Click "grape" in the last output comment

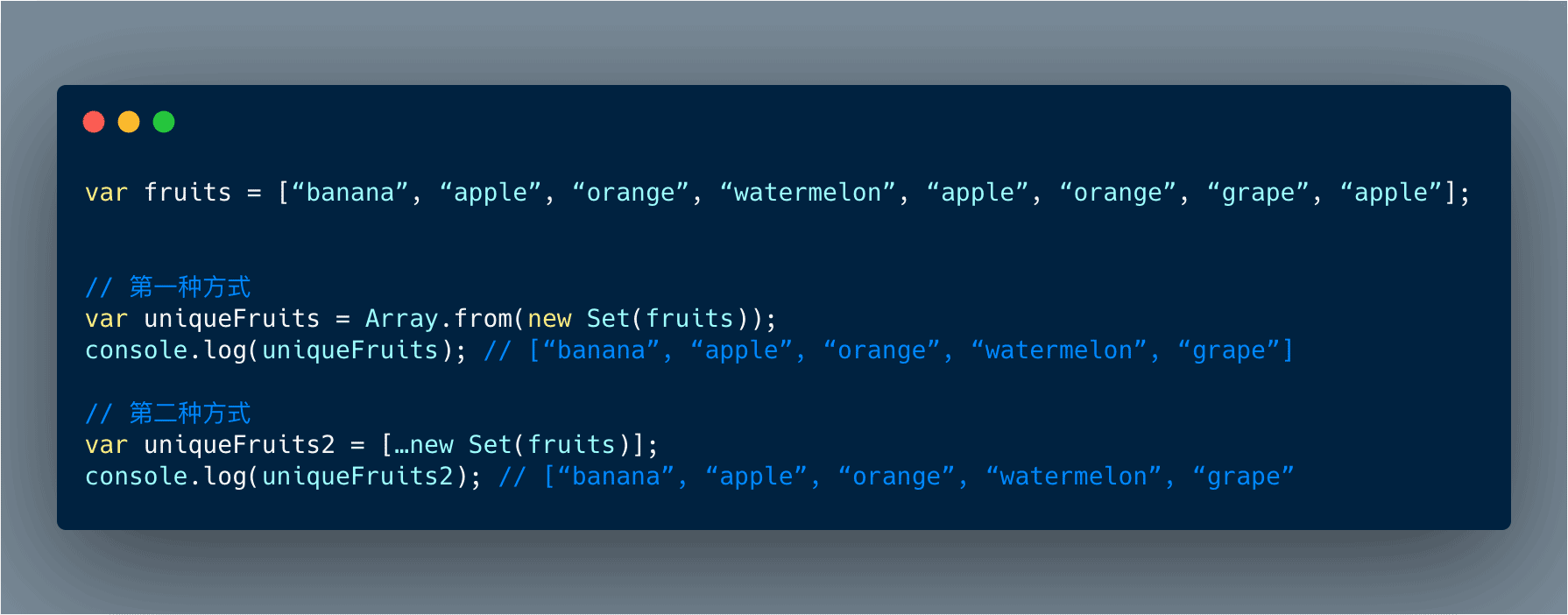tap(1243, 477)
